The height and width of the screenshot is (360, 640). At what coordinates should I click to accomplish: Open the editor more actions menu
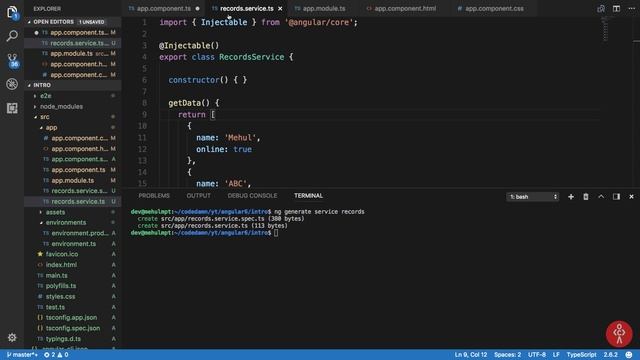[631, 8]
